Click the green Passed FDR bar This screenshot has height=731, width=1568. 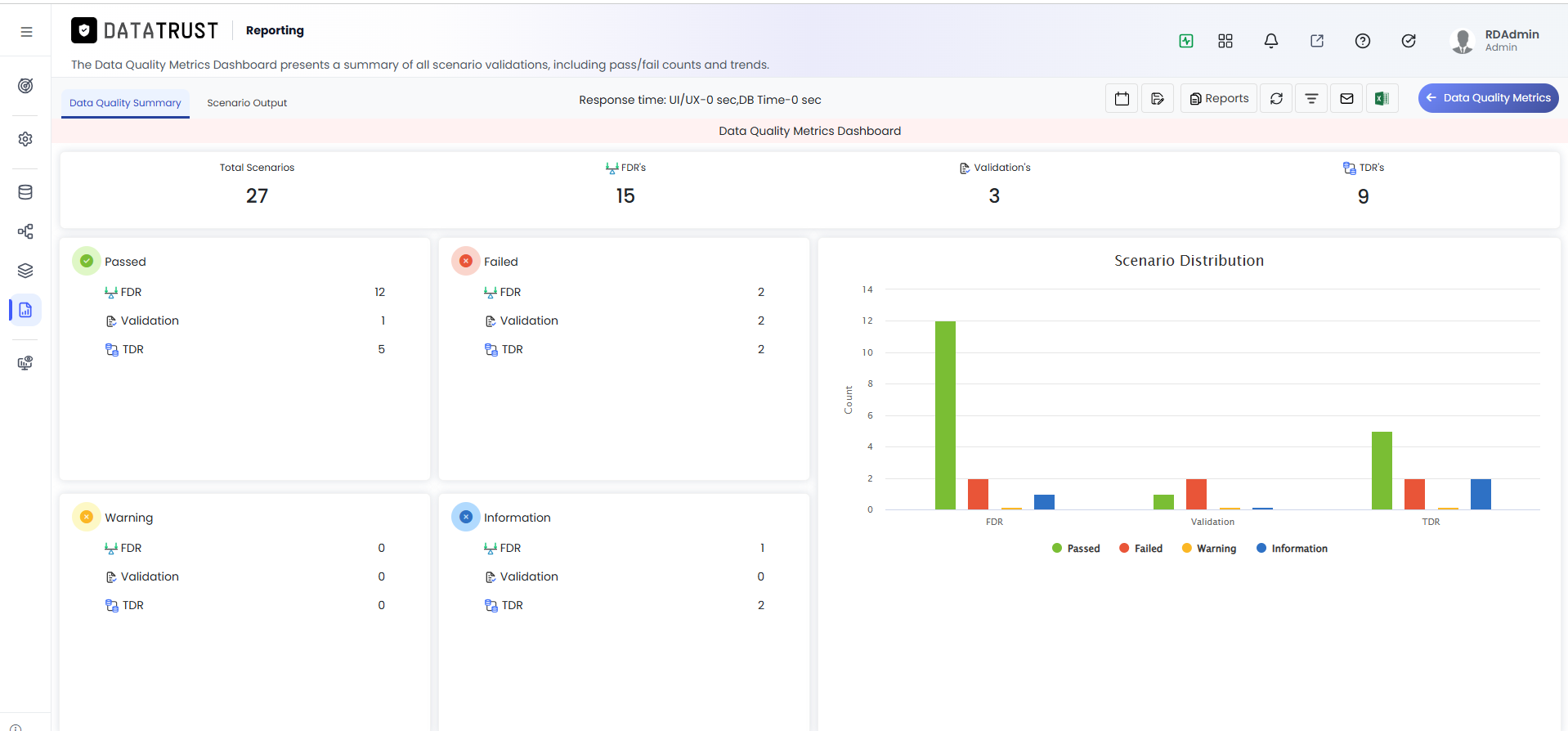tap(945, 415)
